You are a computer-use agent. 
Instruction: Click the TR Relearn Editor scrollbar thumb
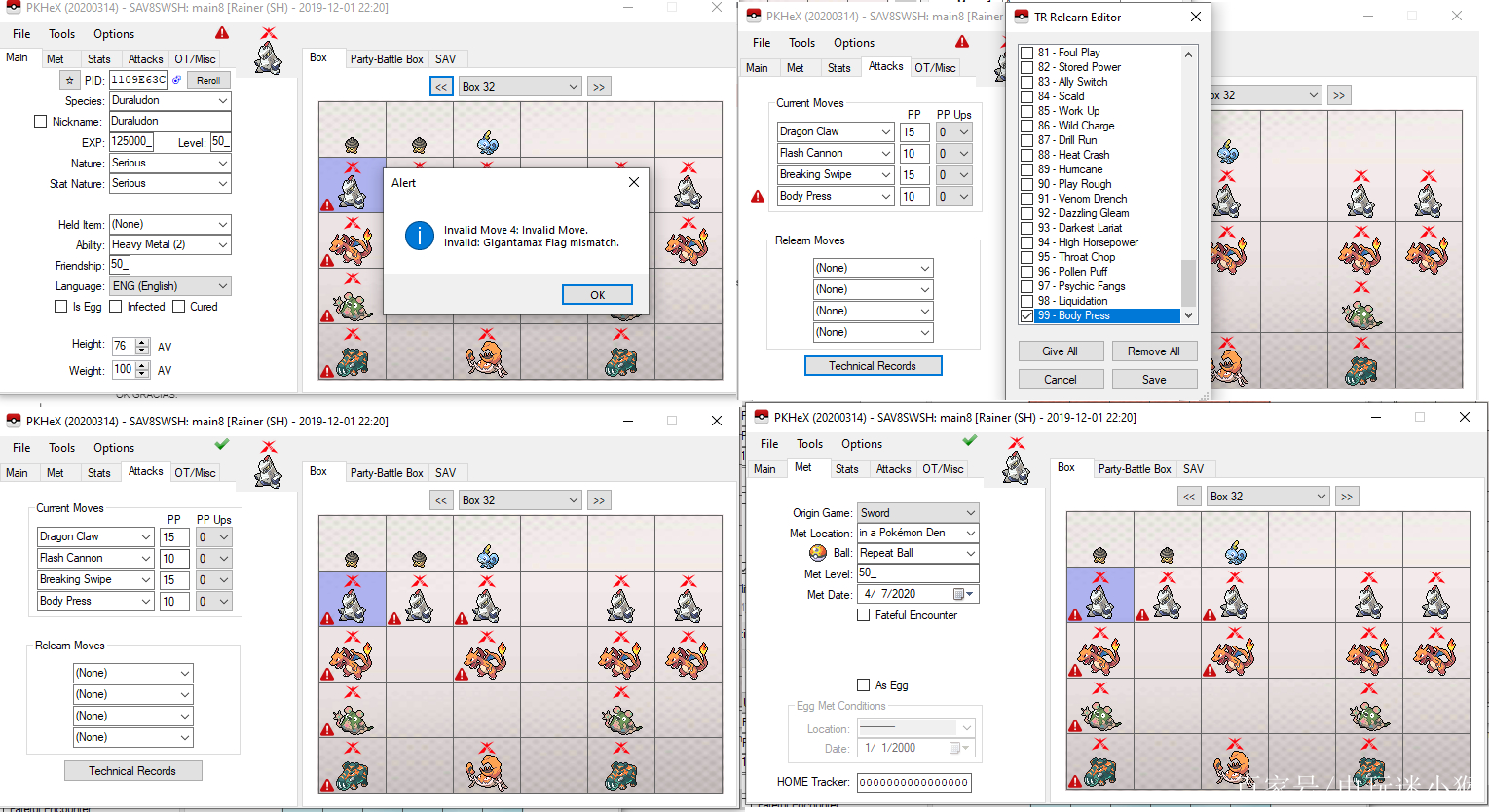tap(1188, 283)
